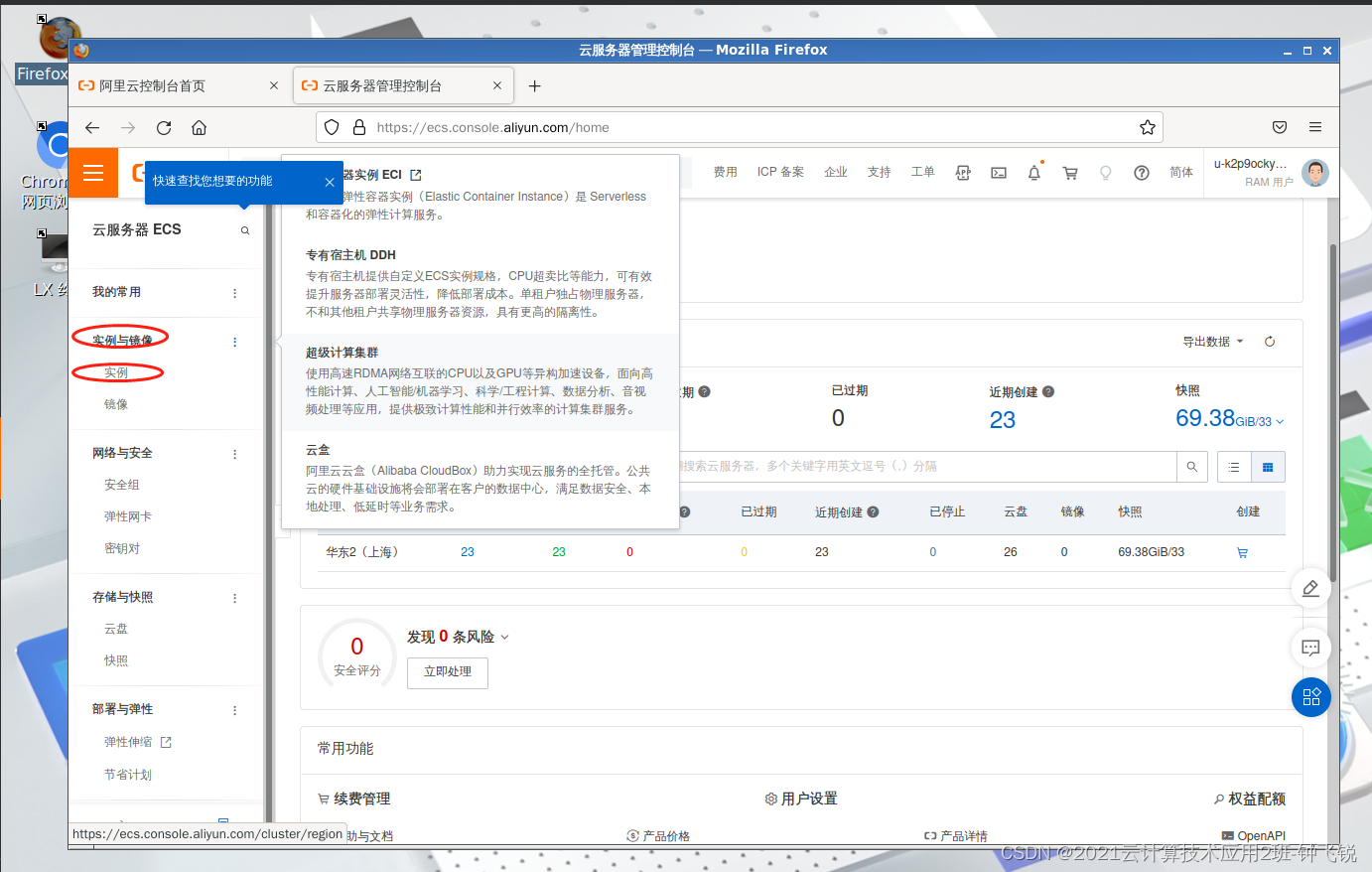The height and width of the screenshot is (872, 1372).
Task: Open the API debugging icon in header
Action: 963,173
